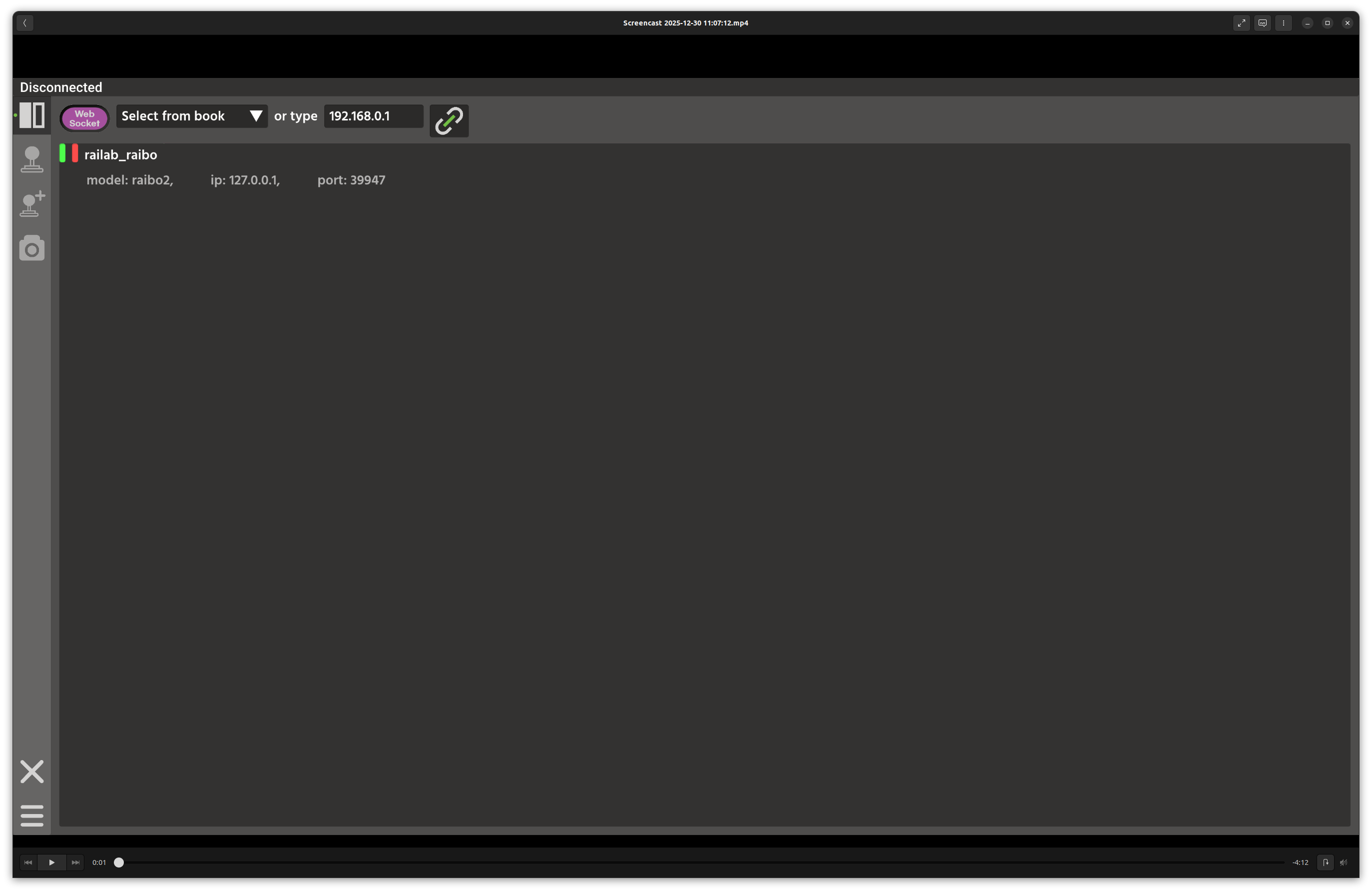Enter fullscreen with expand arrows icon
The width and height of the screenshot is (1372, 892).
[x=1241, y=23]
